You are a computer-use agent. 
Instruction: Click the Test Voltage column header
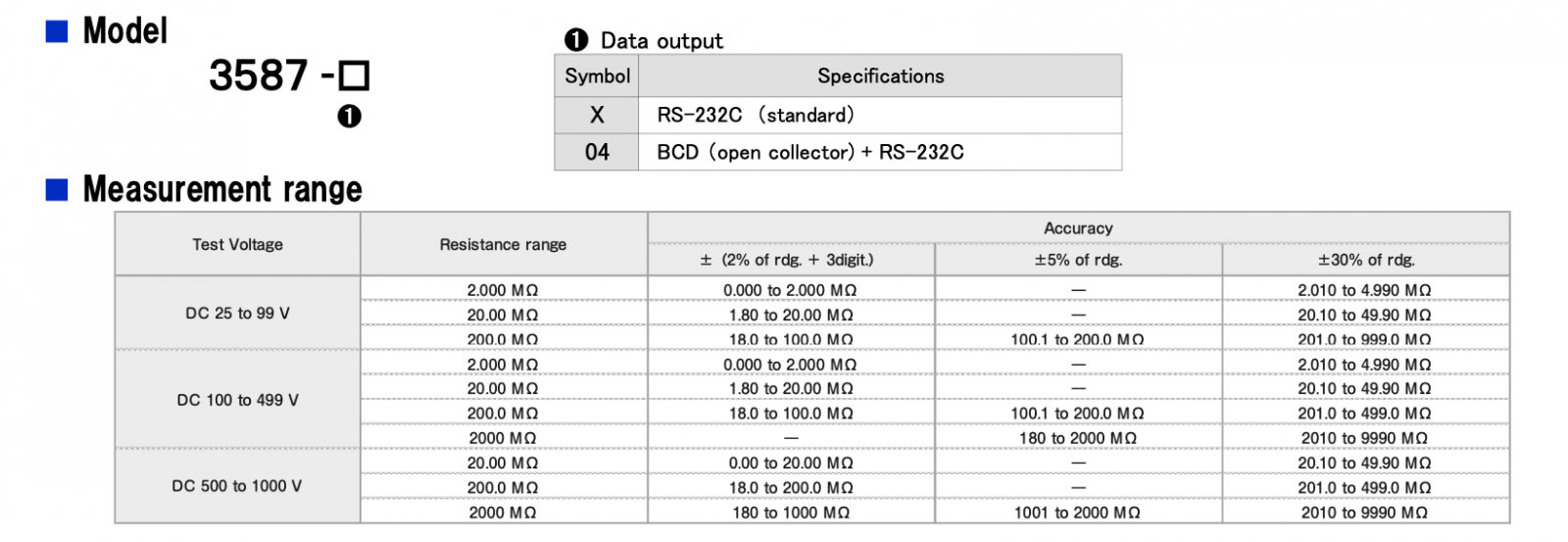point(237,244)
